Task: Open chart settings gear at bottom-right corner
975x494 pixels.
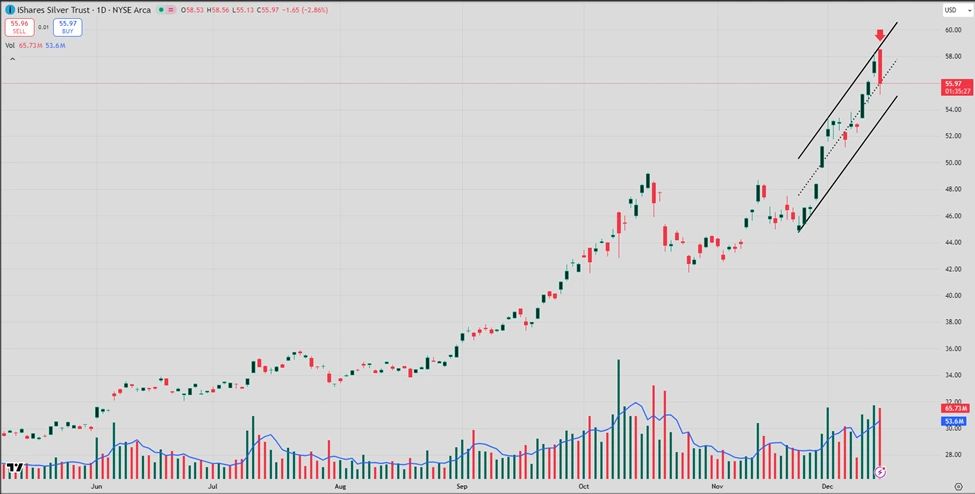Action: pos(958,485)
